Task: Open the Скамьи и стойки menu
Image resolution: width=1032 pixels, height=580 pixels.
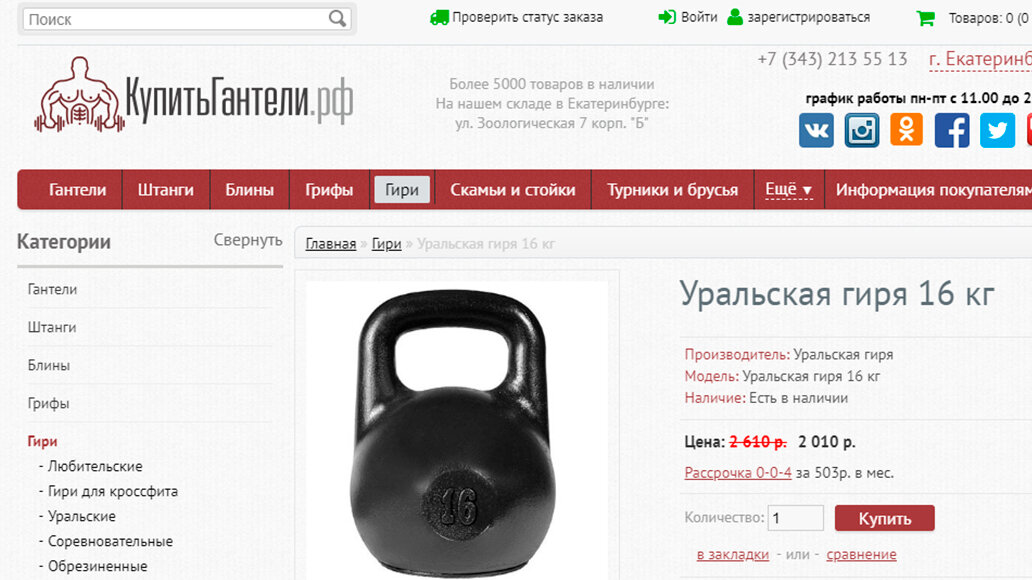Action: tap(513, 190)
